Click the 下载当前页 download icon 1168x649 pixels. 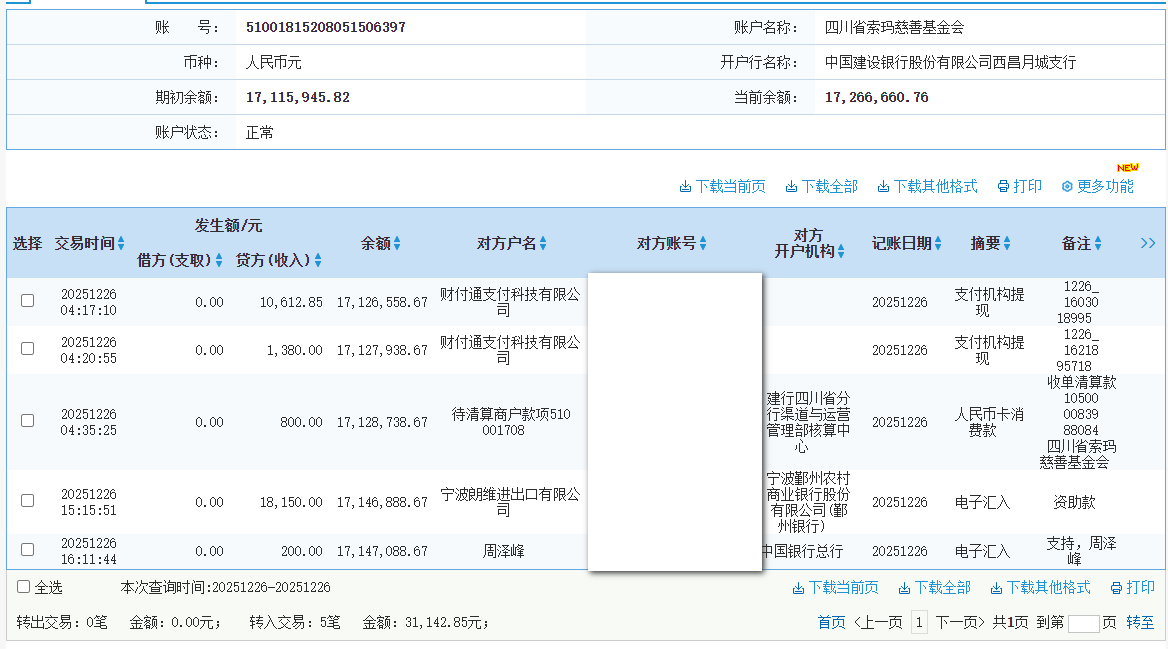tap(687, 185)
